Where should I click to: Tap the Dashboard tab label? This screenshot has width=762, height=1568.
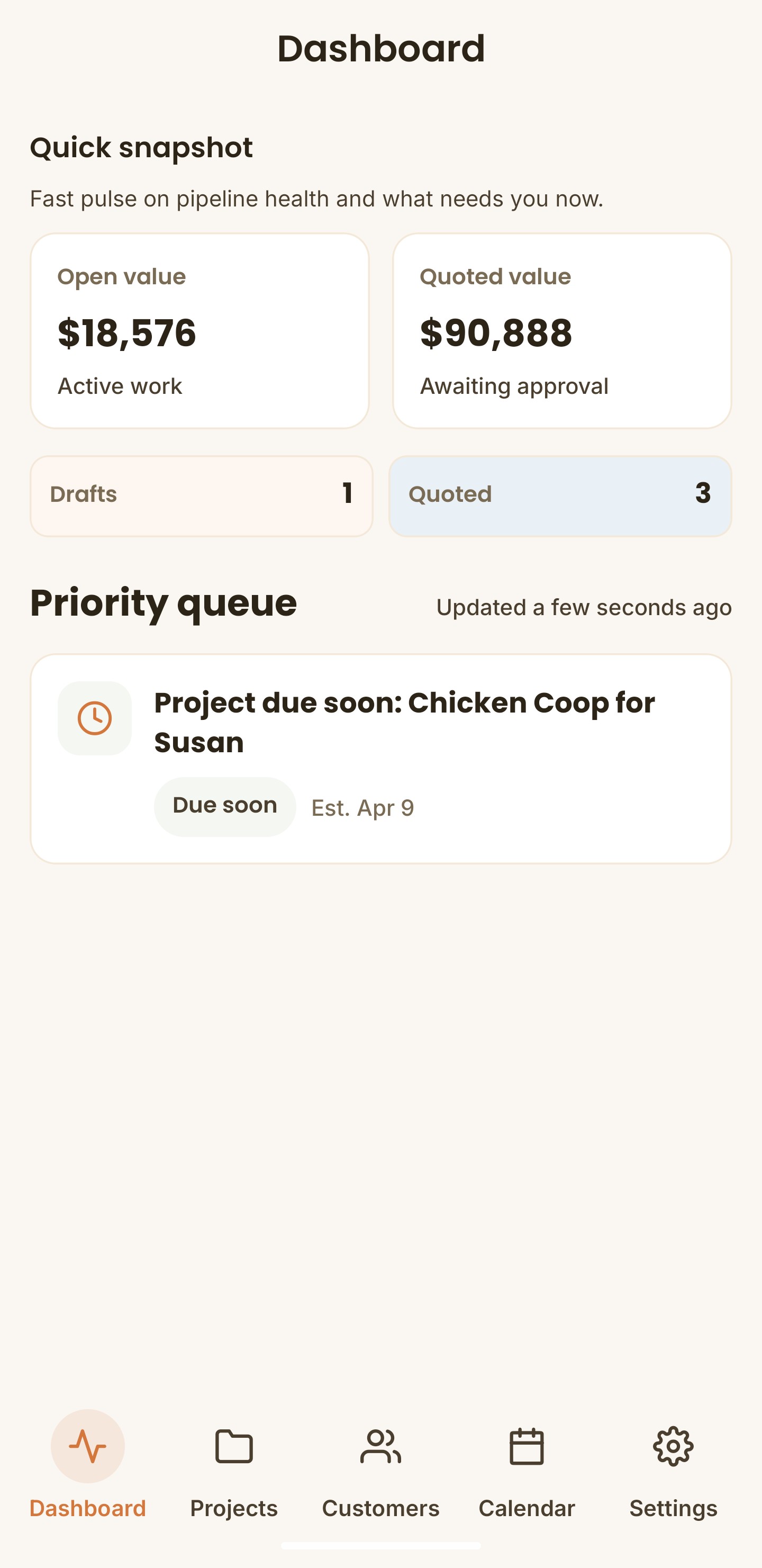(88, 1508)
